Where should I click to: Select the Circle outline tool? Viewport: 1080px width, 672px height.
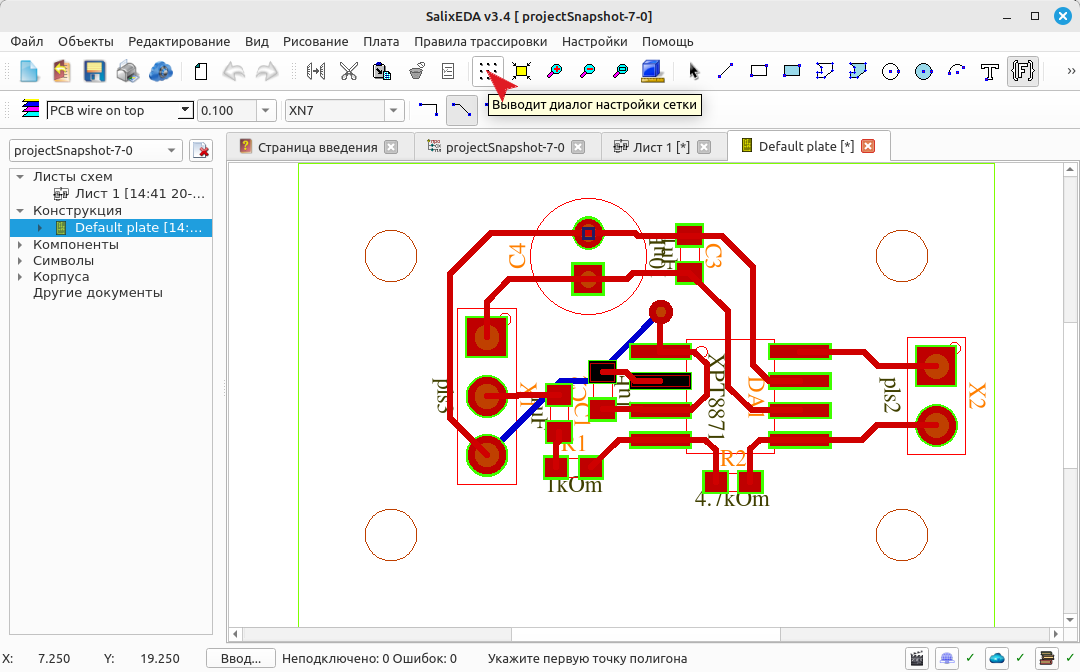coord(891,71)
